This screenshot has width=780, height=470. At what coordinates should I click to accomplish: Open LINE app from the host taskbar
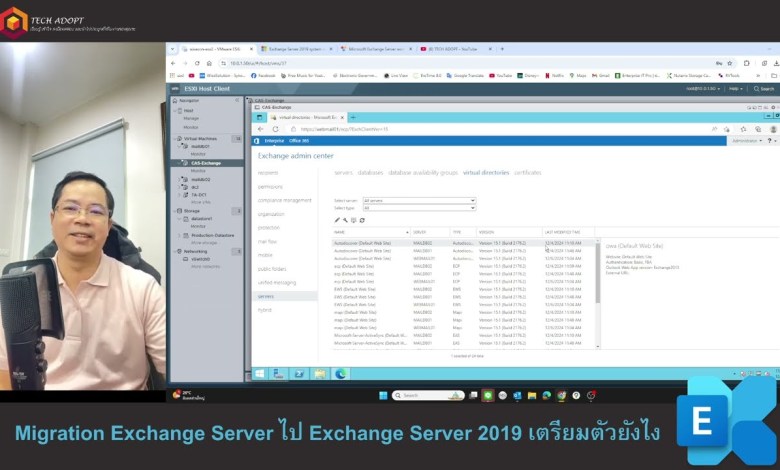488,395
